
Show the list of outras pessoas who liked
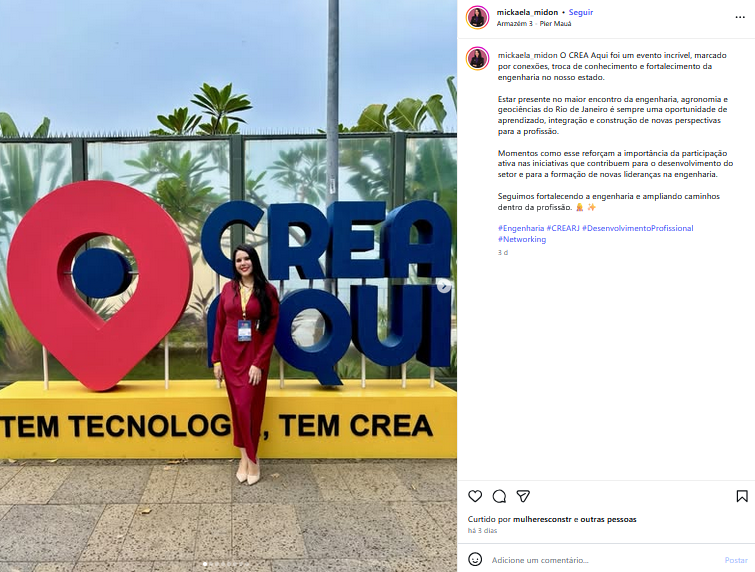(x=608, y=519)
